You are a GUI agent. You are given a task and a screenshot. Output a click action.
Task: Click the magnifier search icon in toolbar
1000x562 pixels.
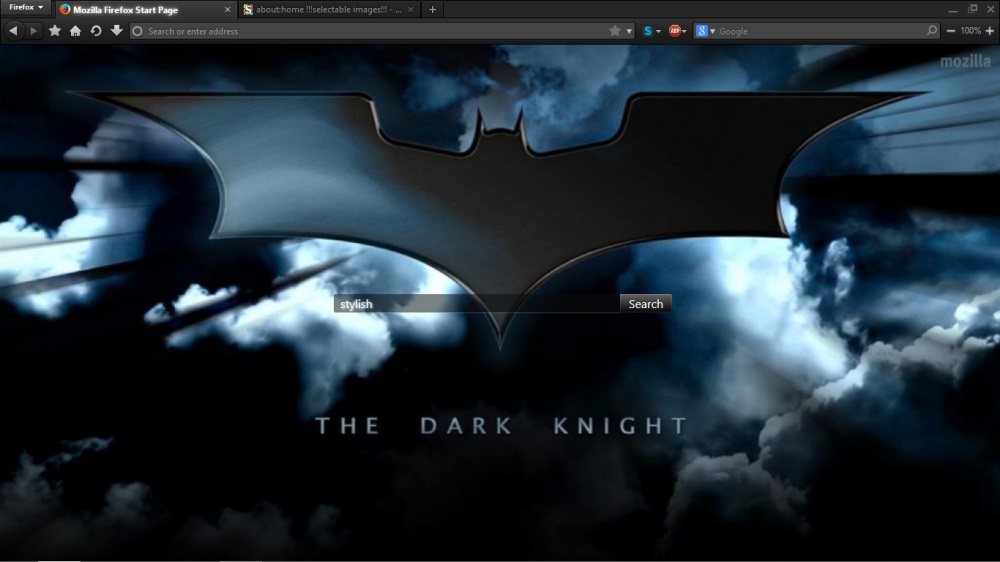pos(932,31)
